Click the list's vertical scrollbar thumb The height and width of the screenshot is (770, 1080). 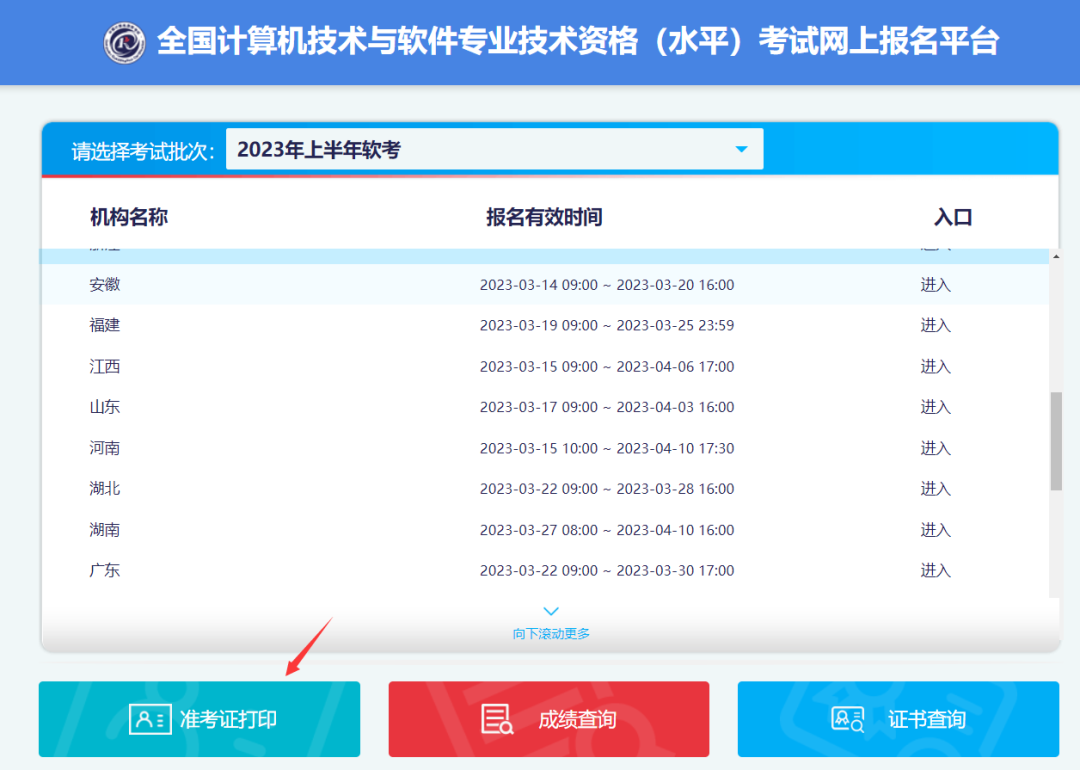pos(1056,441)
